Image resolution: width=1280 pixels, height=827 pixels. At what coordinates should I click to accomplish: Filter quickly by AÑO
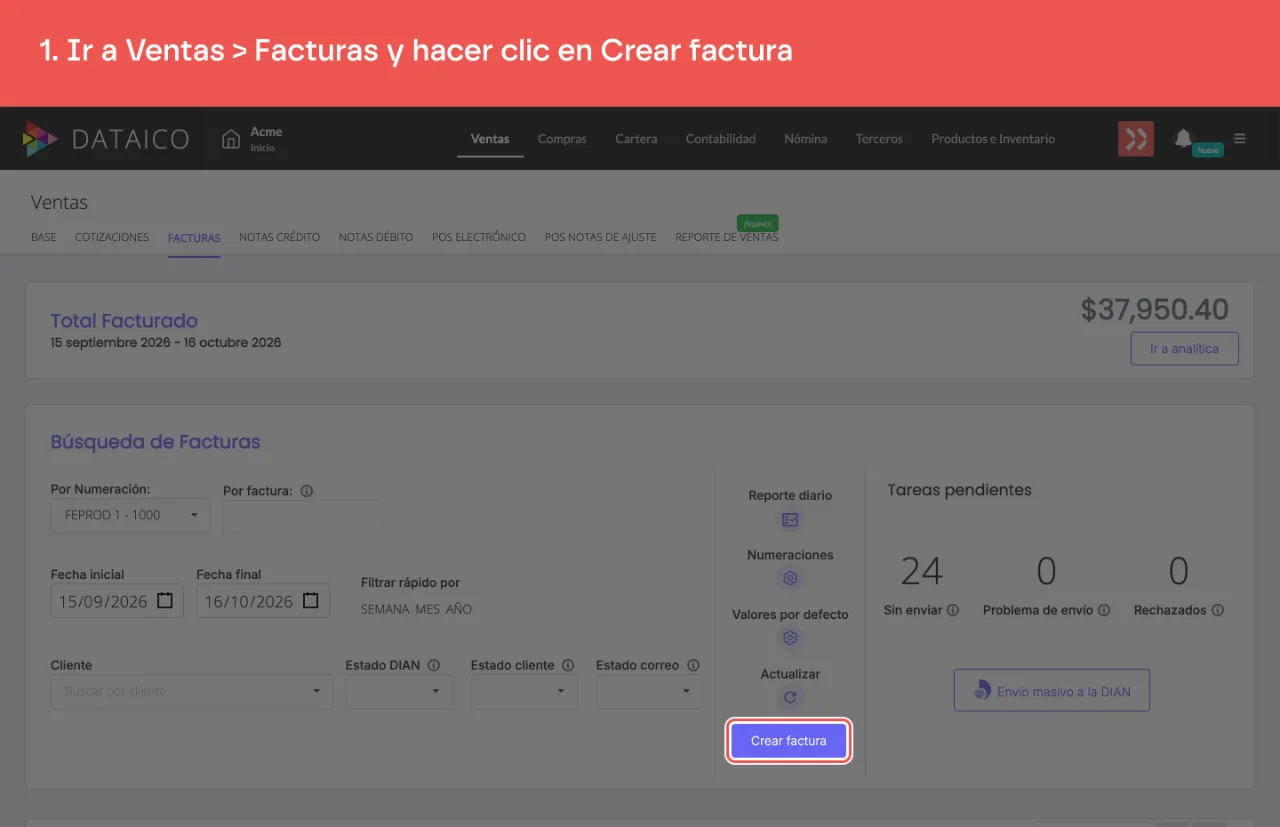[459, 609]
